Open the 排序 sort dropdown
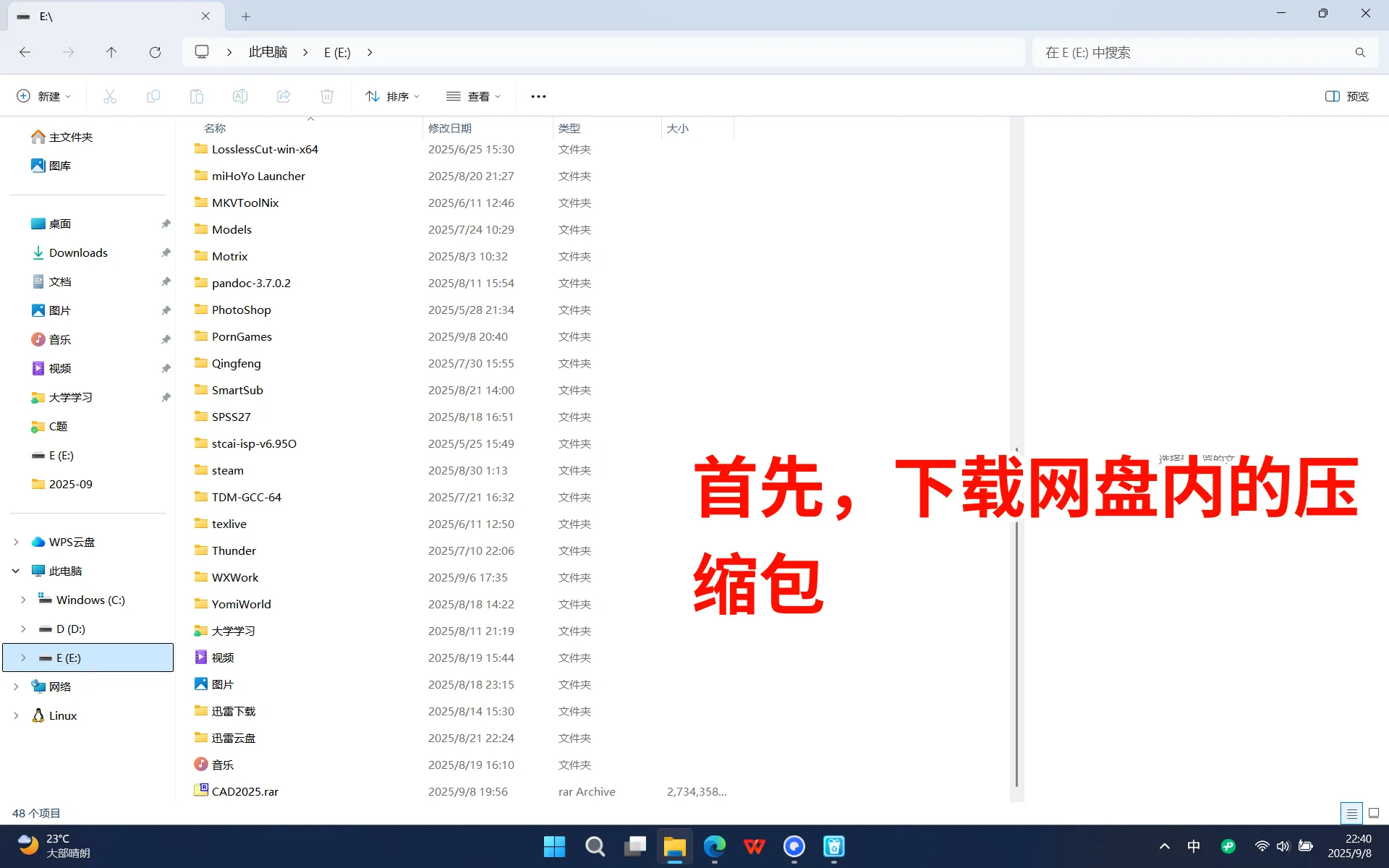Viewport: 1389px width, 868px height. [391, 95]
